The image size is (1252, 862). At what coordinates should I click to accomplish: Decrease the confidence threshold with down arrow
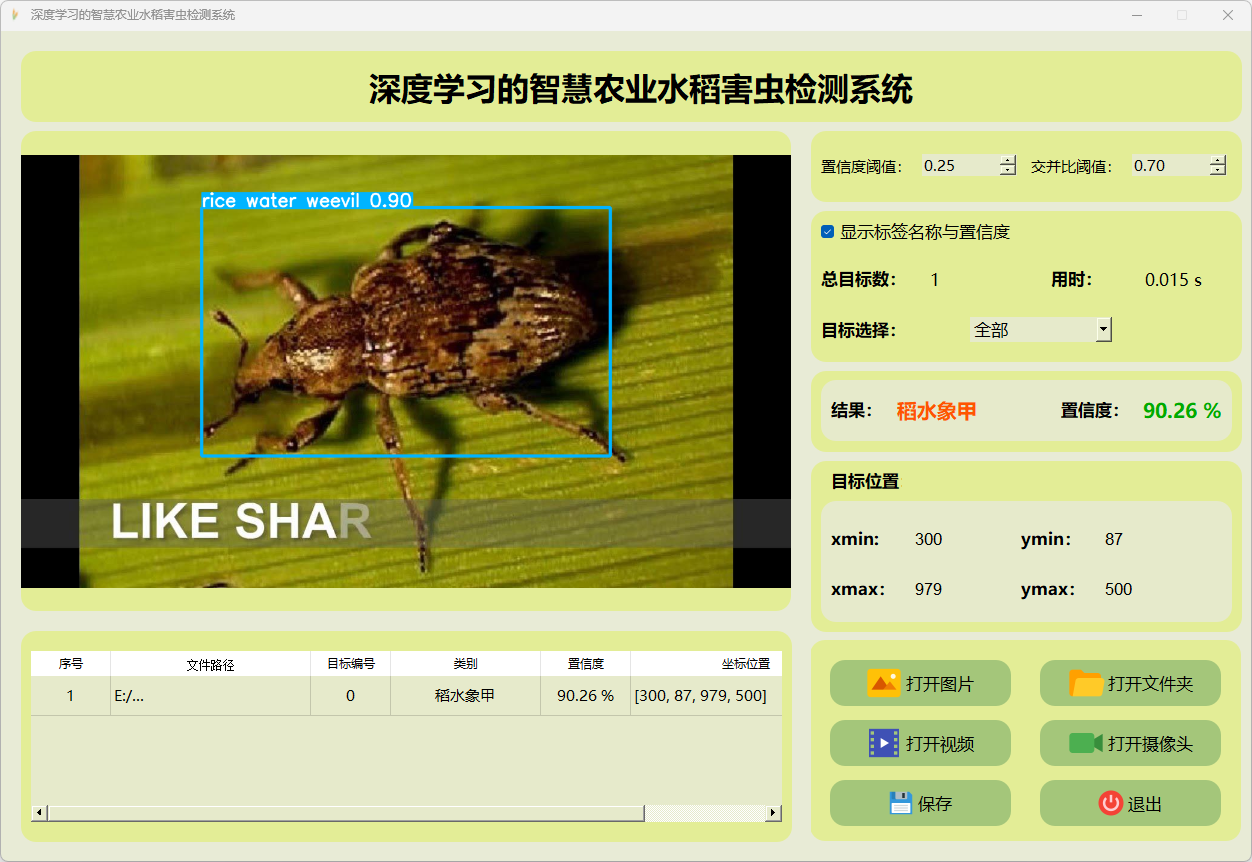tap(1007, 171)
